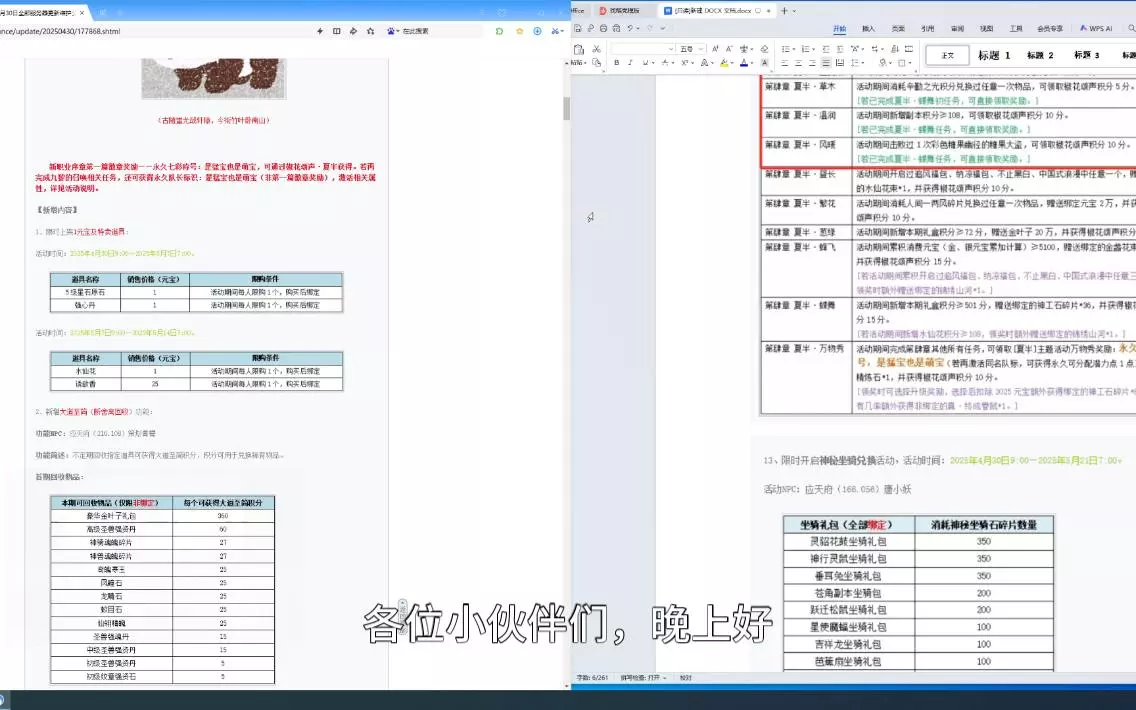Click the browser page vertical scrollbar thumb
This screenshot has width=1136, height=710.
(567, 109)
